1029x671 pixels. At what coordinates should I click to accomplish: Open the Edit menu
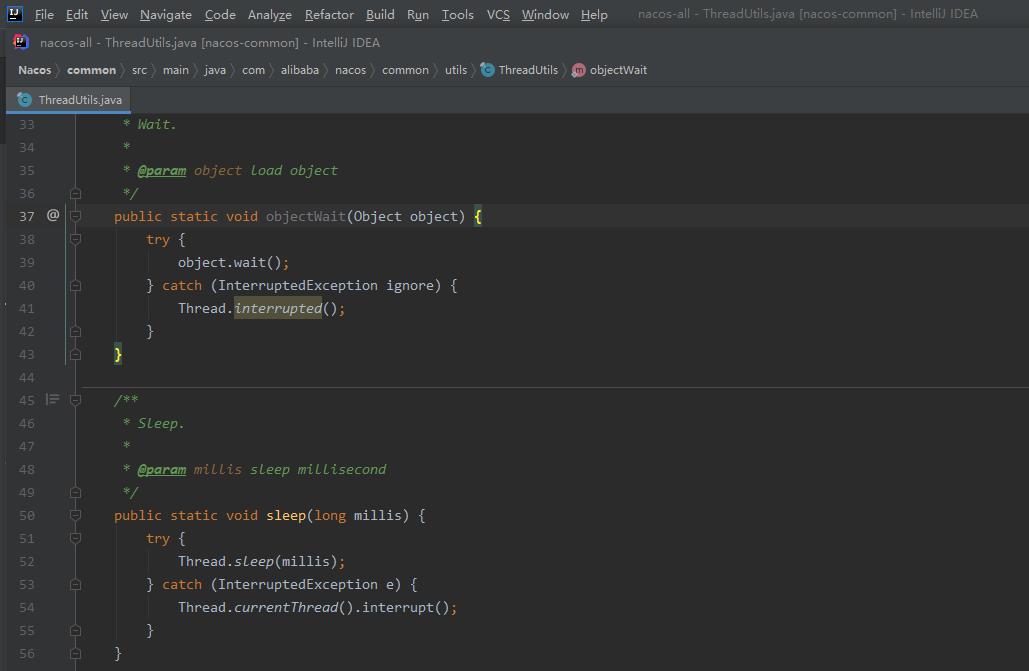tap(77, 14)
